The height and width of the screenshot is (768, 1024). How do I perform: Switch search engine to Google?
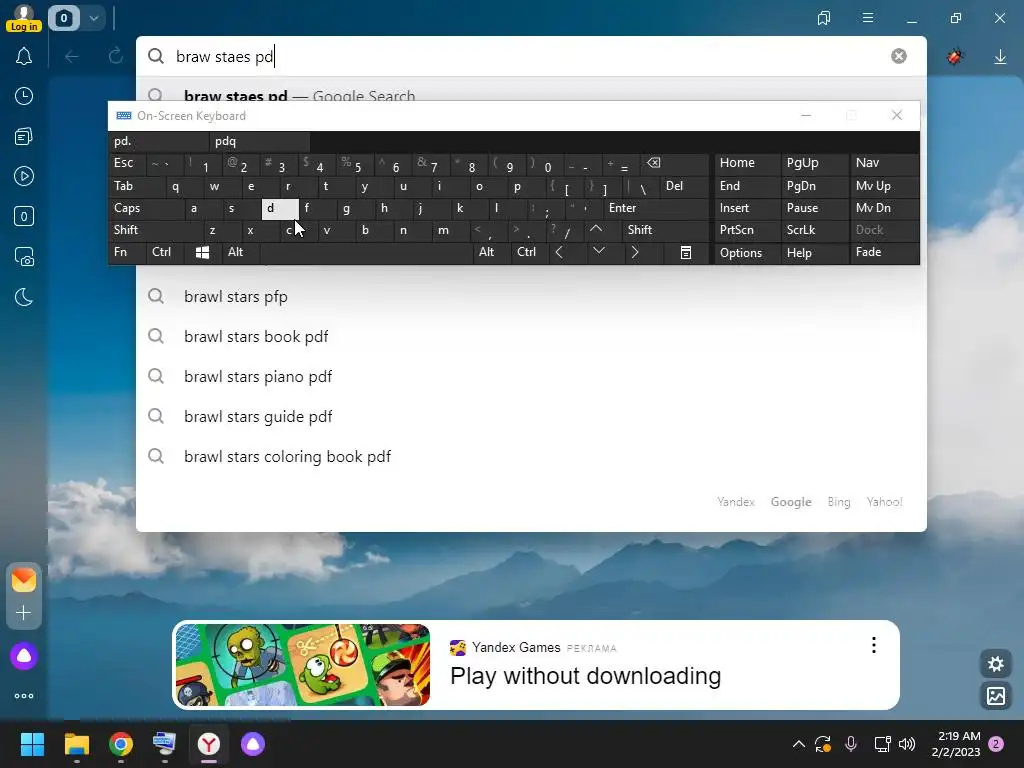[x=791, y=502]
